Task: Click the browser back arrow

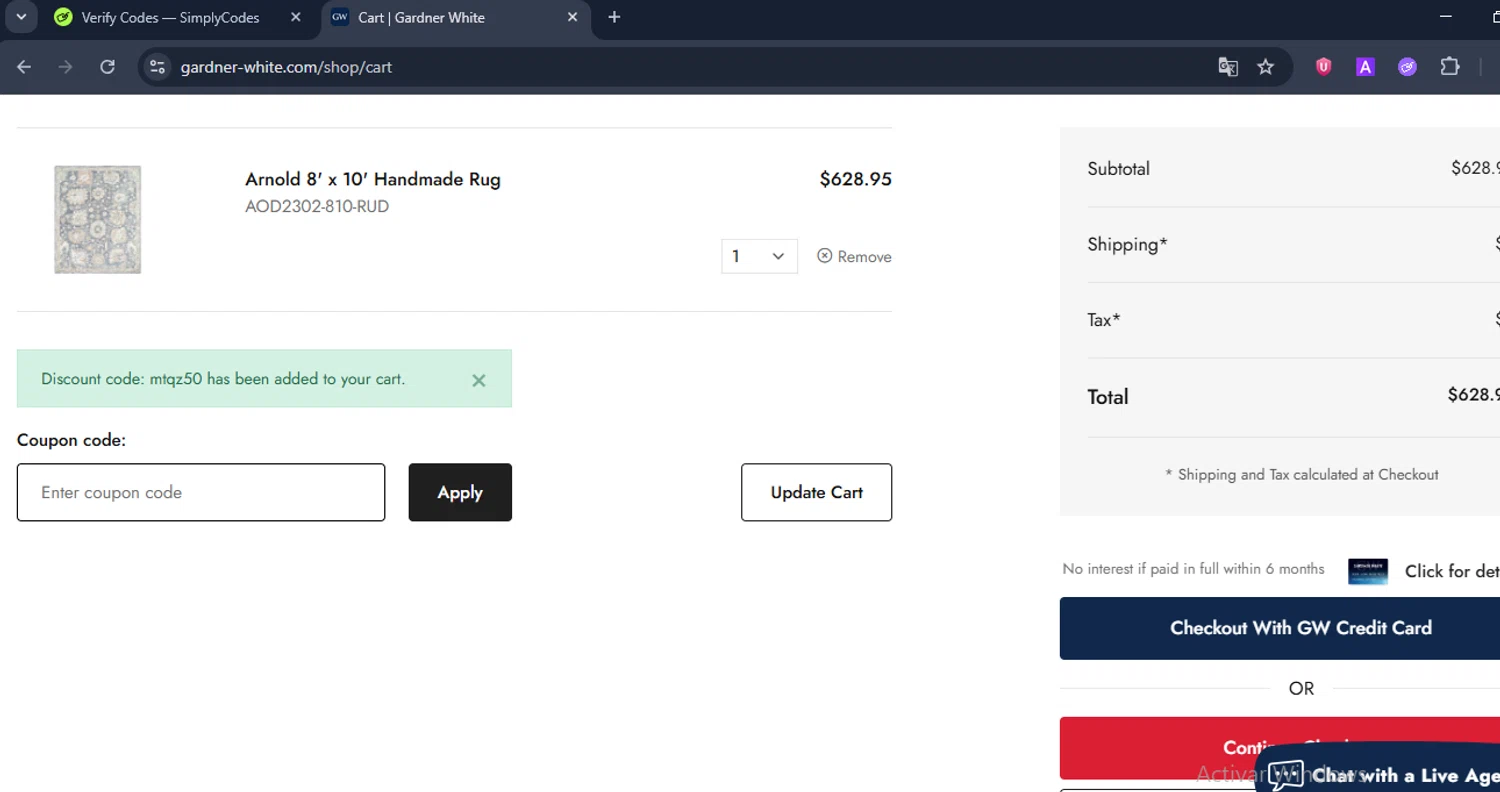Action: 24,67
